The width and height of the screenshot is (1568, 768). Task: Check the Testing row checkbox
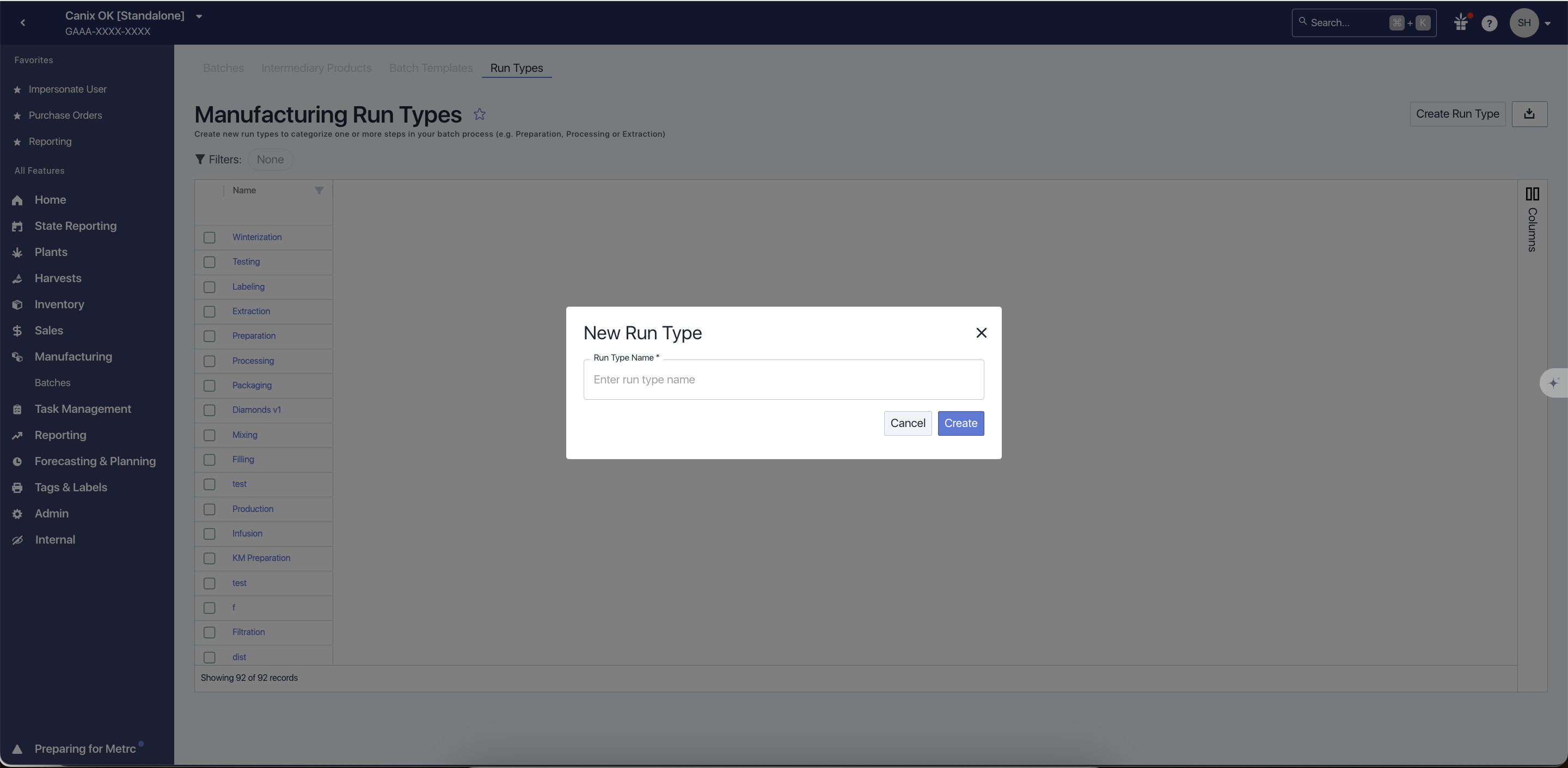click(210, 262)
